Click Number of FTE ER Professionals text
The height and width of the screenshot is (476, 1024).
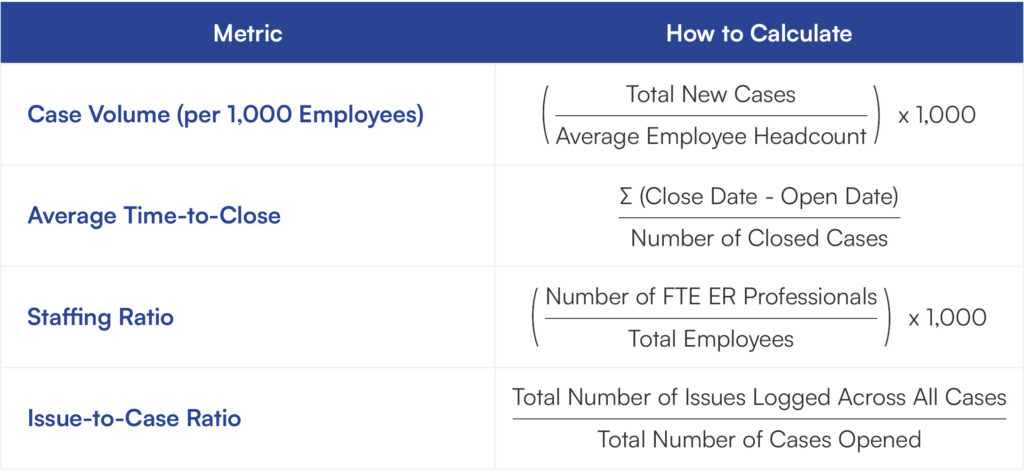pyautogui.click(x=711, y=296)
